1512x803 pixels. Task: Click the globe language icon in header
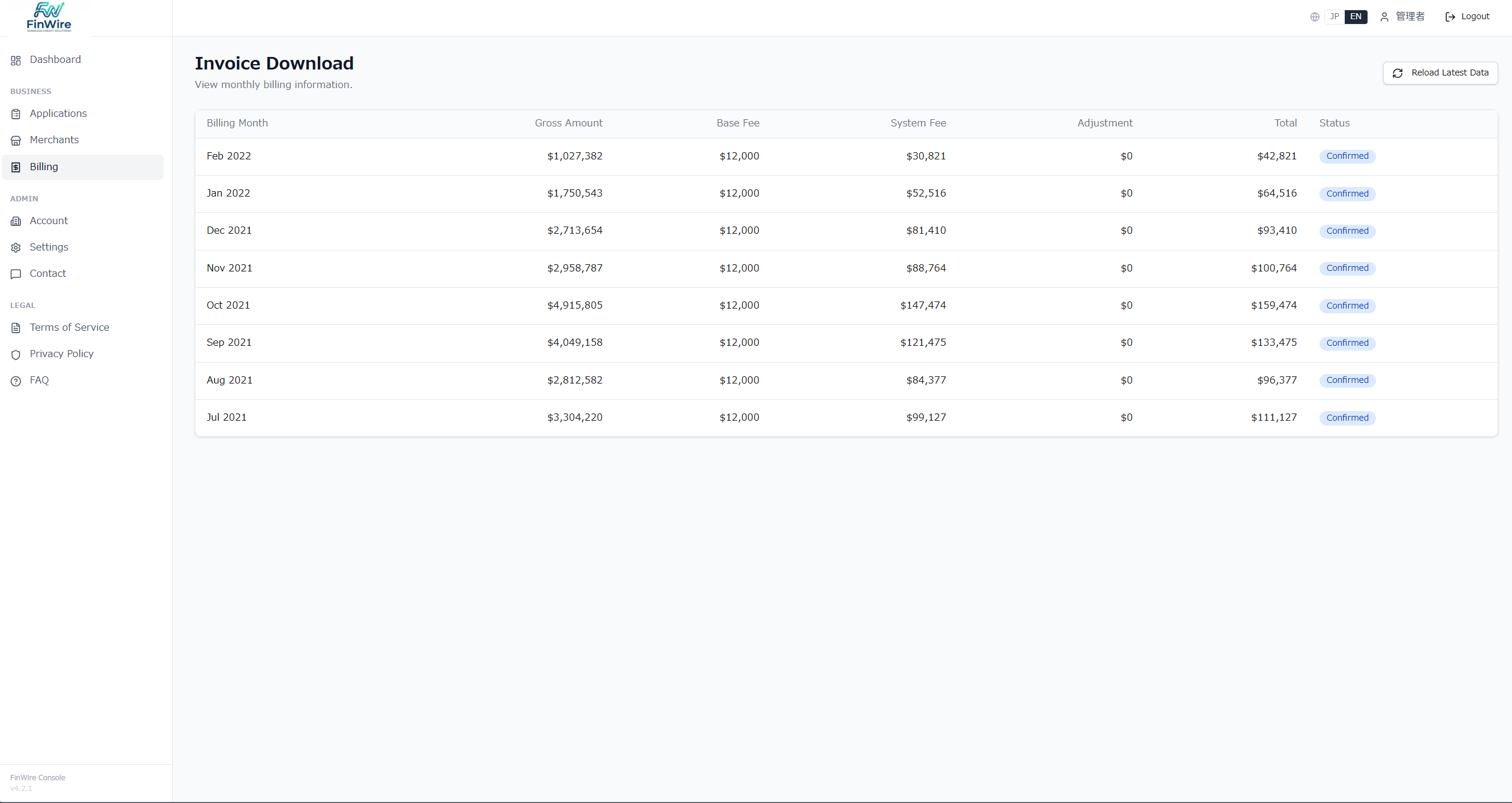click(1315, 16)
